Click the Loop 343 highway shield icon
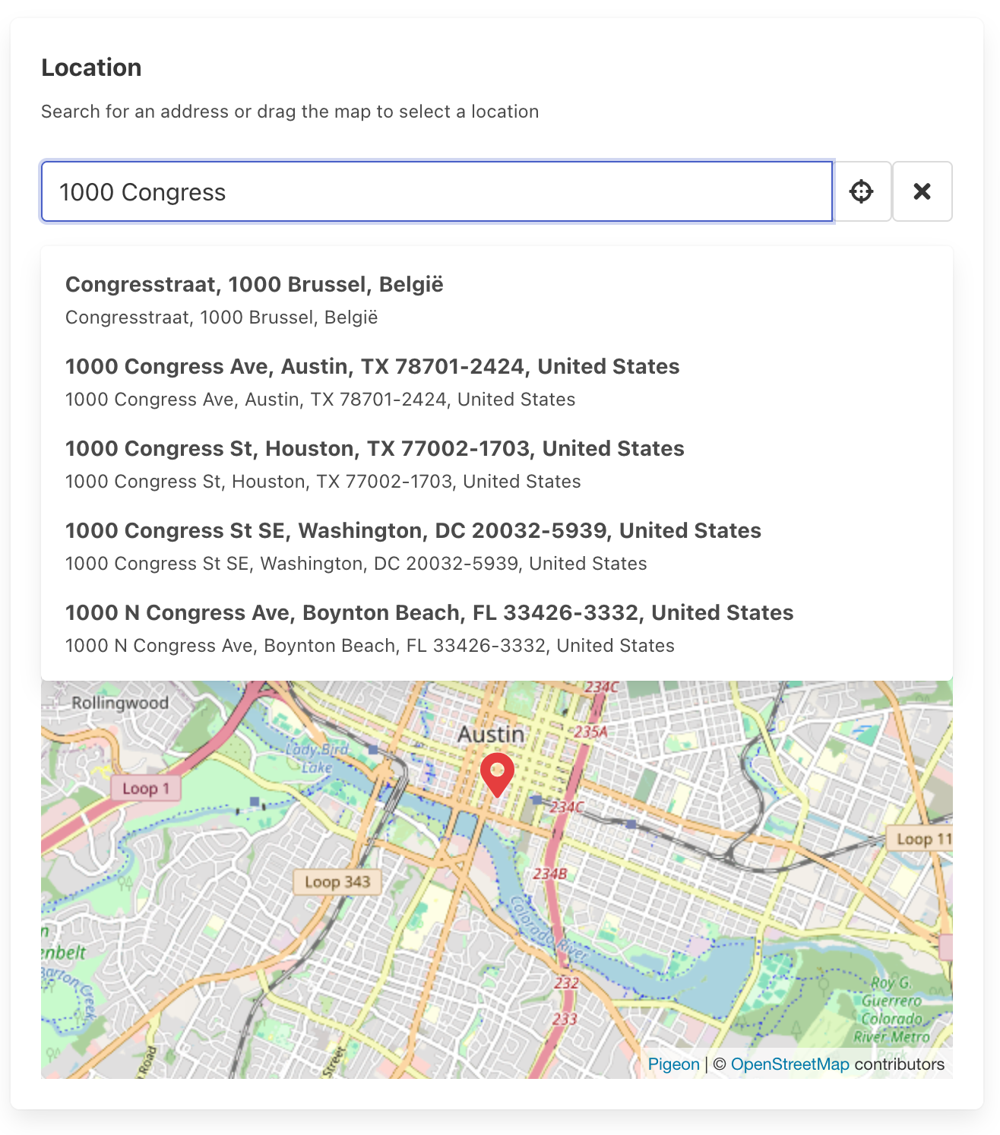The height and width of the screenshot is (1135, 1000). click(x=336, y=881)
